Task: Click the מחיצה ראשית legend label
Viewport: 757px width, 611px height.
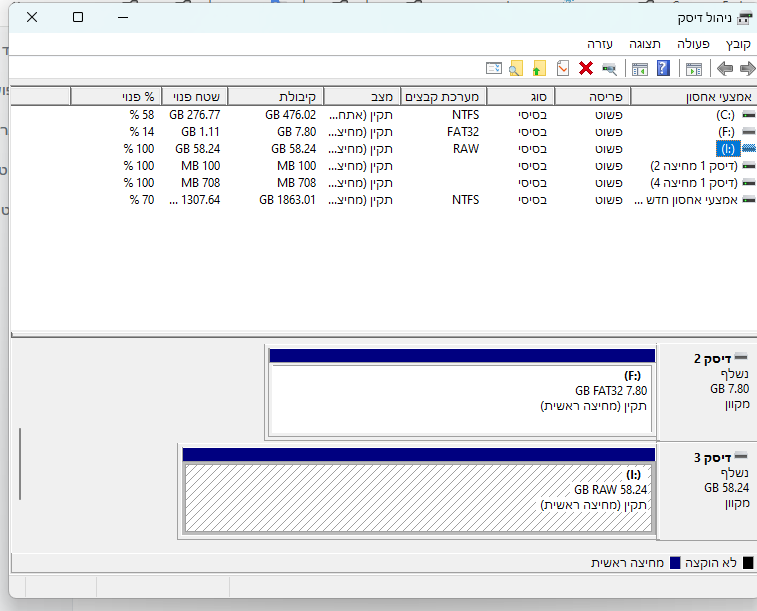Action: click(x=627, y=563)
